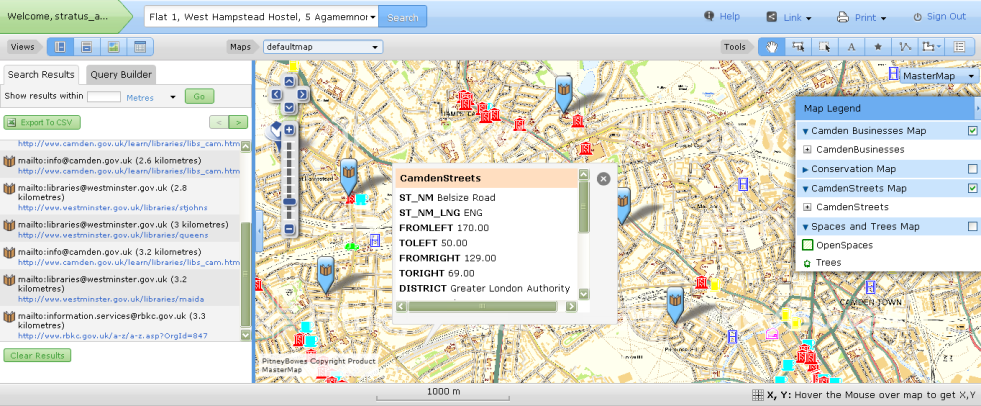
Task: Close the CamdenStreets info popup
Action: [603, 179]
